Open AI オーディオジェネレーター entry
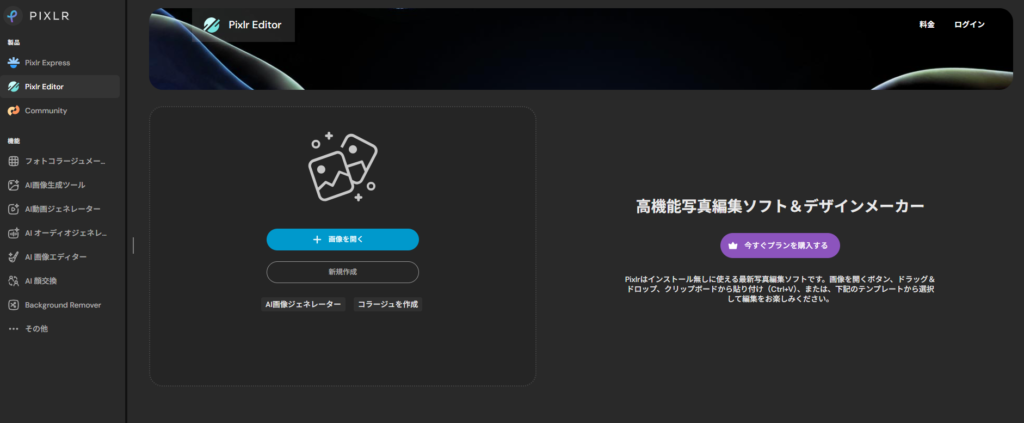 tap(60, 233)
